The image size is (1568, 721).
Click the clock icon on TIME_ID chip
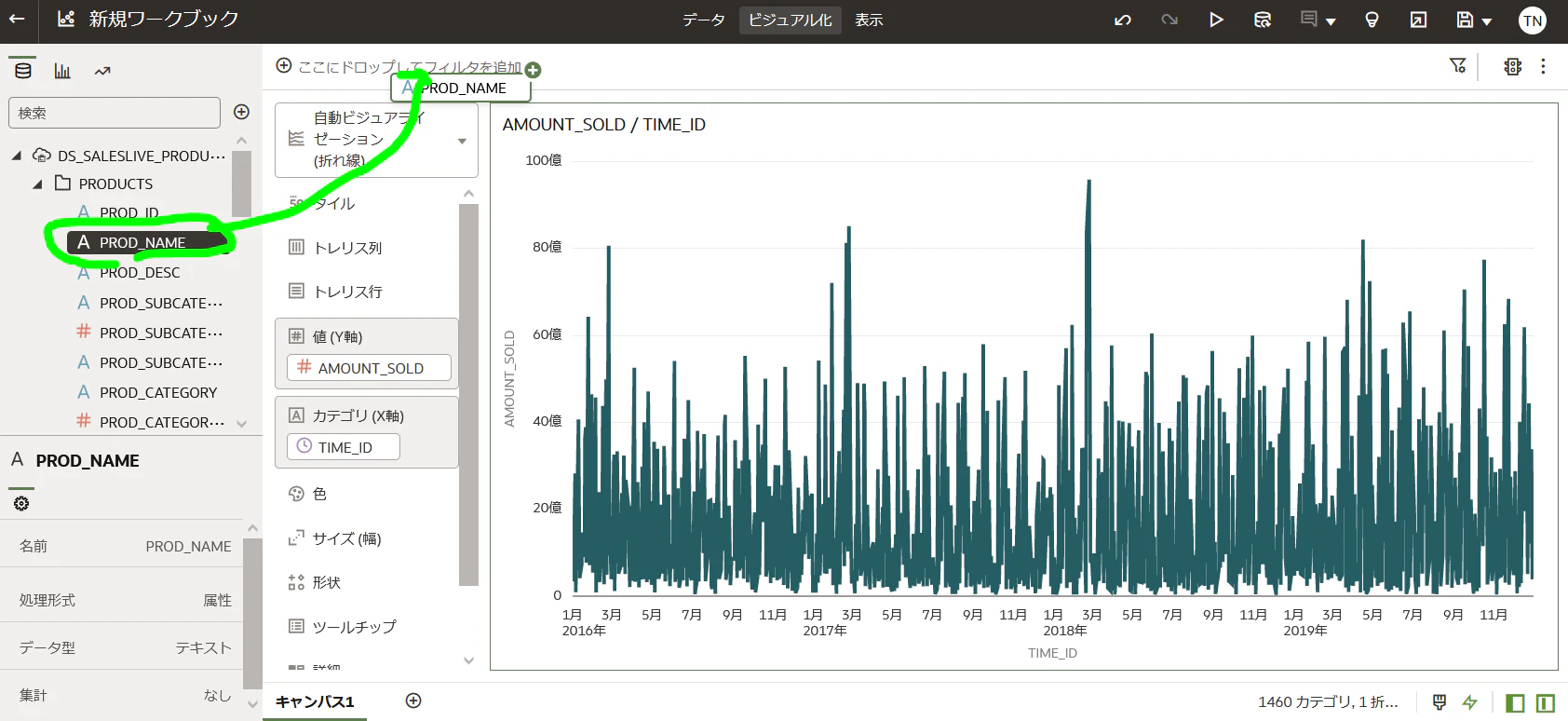[304, 446]
